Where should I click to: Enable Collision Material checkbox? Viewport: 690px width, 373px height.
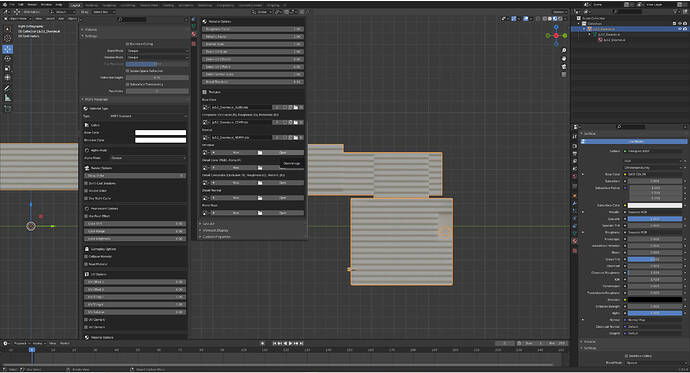[86, 256]
